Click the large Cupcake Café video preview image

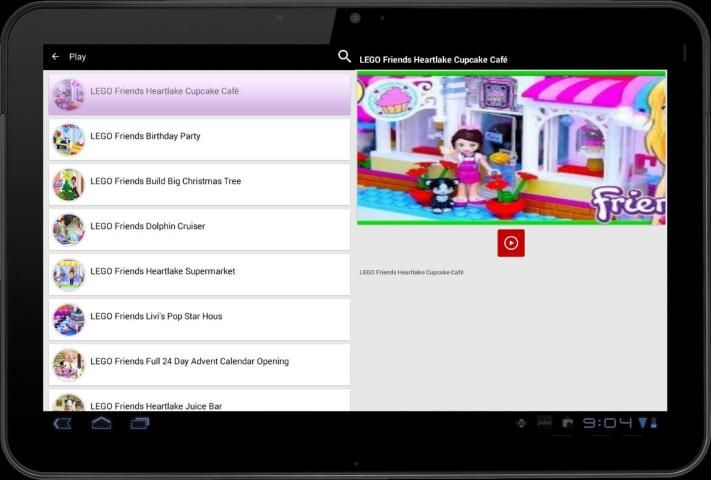511,150
